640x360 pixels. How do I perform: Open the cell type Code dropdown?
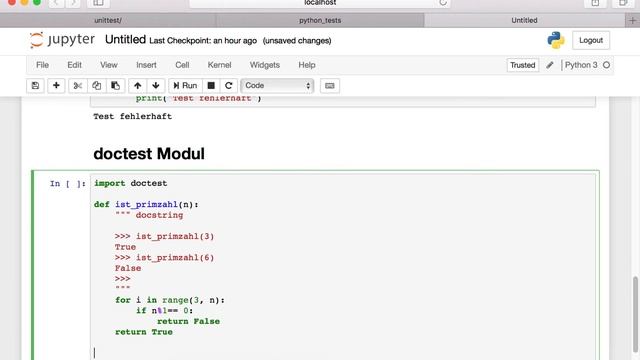tap(277, 86)
